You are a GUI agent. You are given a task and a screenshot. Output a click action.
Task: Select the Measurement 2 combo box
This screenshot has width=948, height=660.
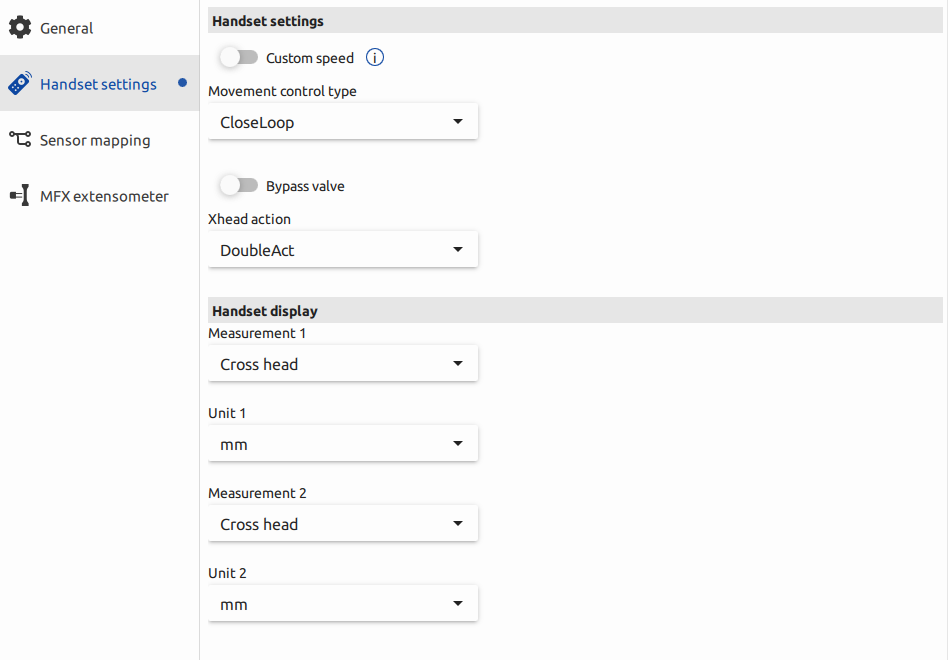tap(342, 522)
